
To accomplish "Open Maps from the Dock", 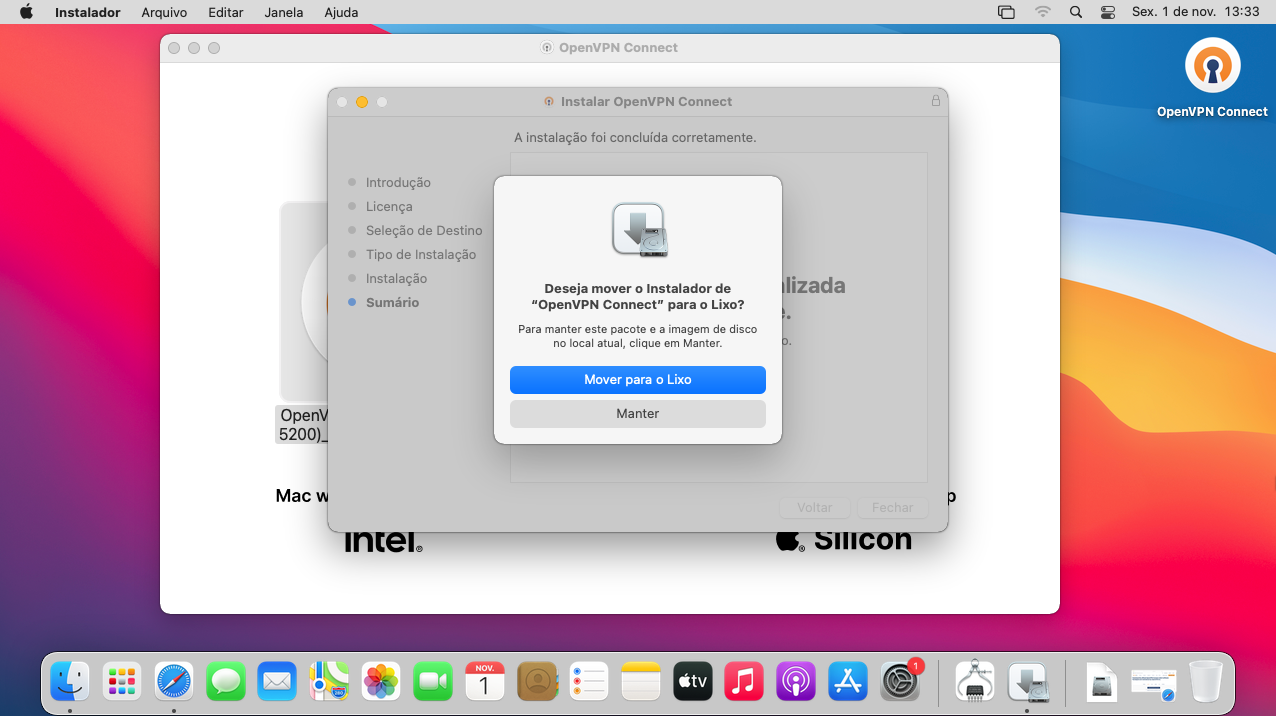I will click(x=329, y=682).
